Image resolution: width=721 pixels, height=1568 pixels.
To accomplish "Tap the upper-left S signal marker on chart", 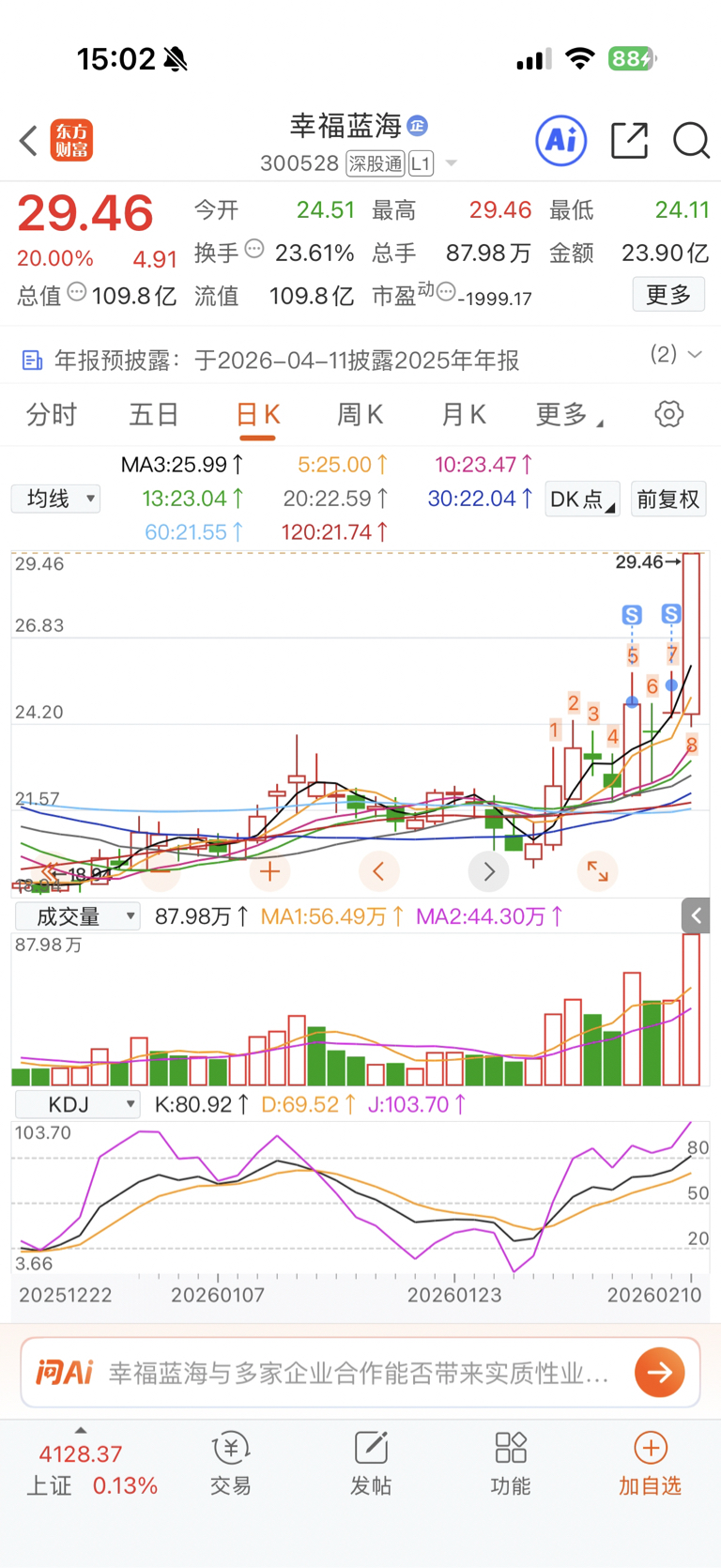I will coord(632,615).
